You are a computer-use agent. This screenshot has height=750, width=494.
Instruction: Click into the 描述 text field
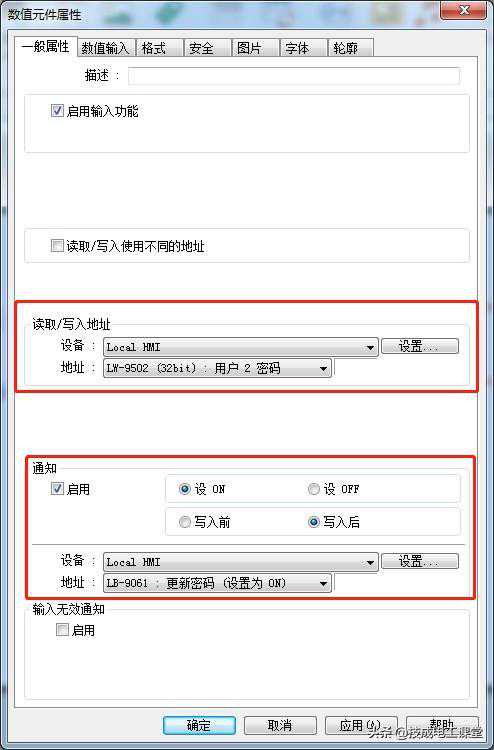click(294, 76)
